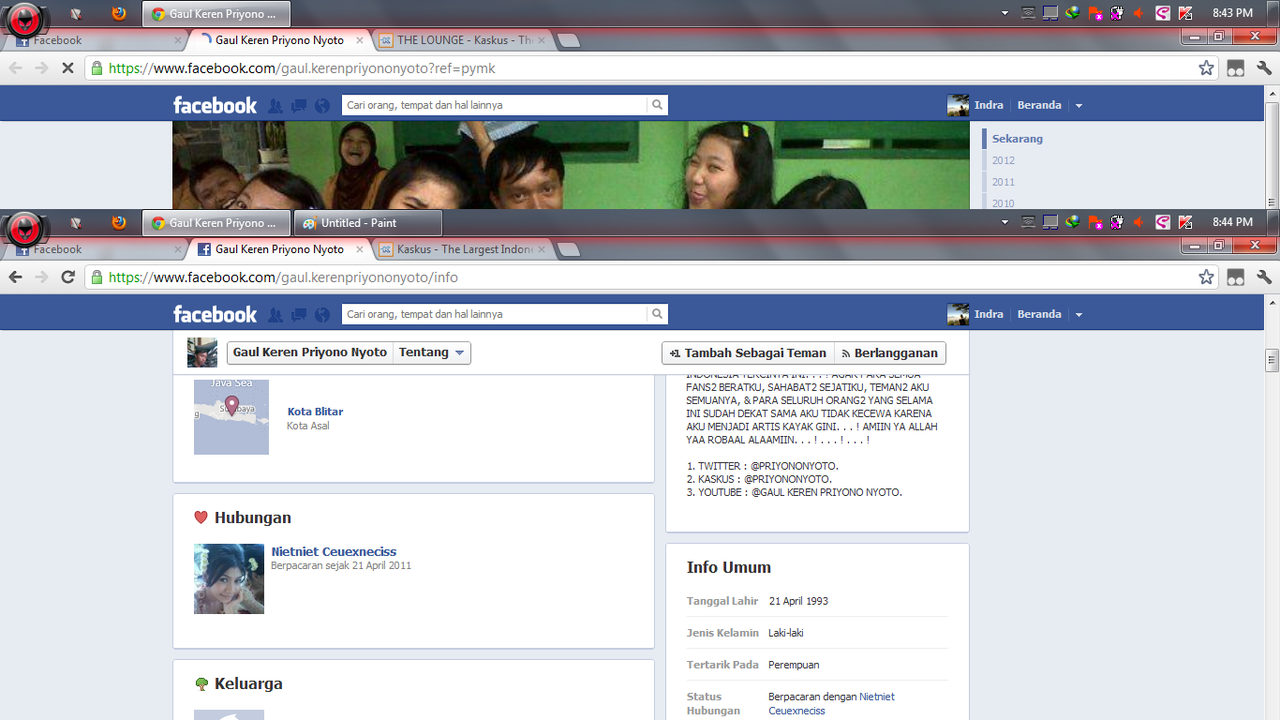Click the facebook logo on the /info page
This screenshot has height=720, width=1280.
click(x=215, y=314)
